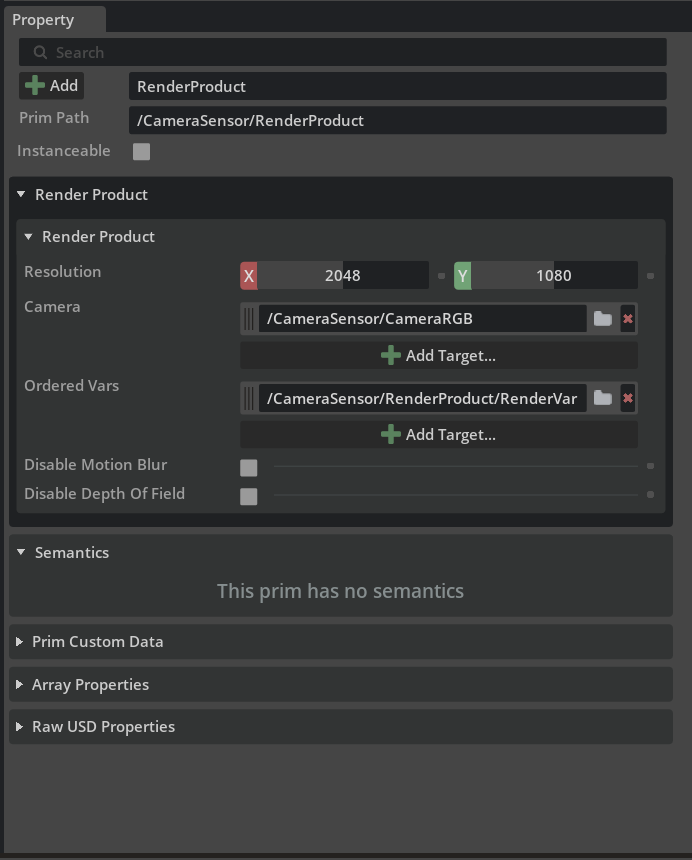The height and width of the screenshot is (860, 692).
Task: Click the Prim Path input field
Action: point(398,120)
